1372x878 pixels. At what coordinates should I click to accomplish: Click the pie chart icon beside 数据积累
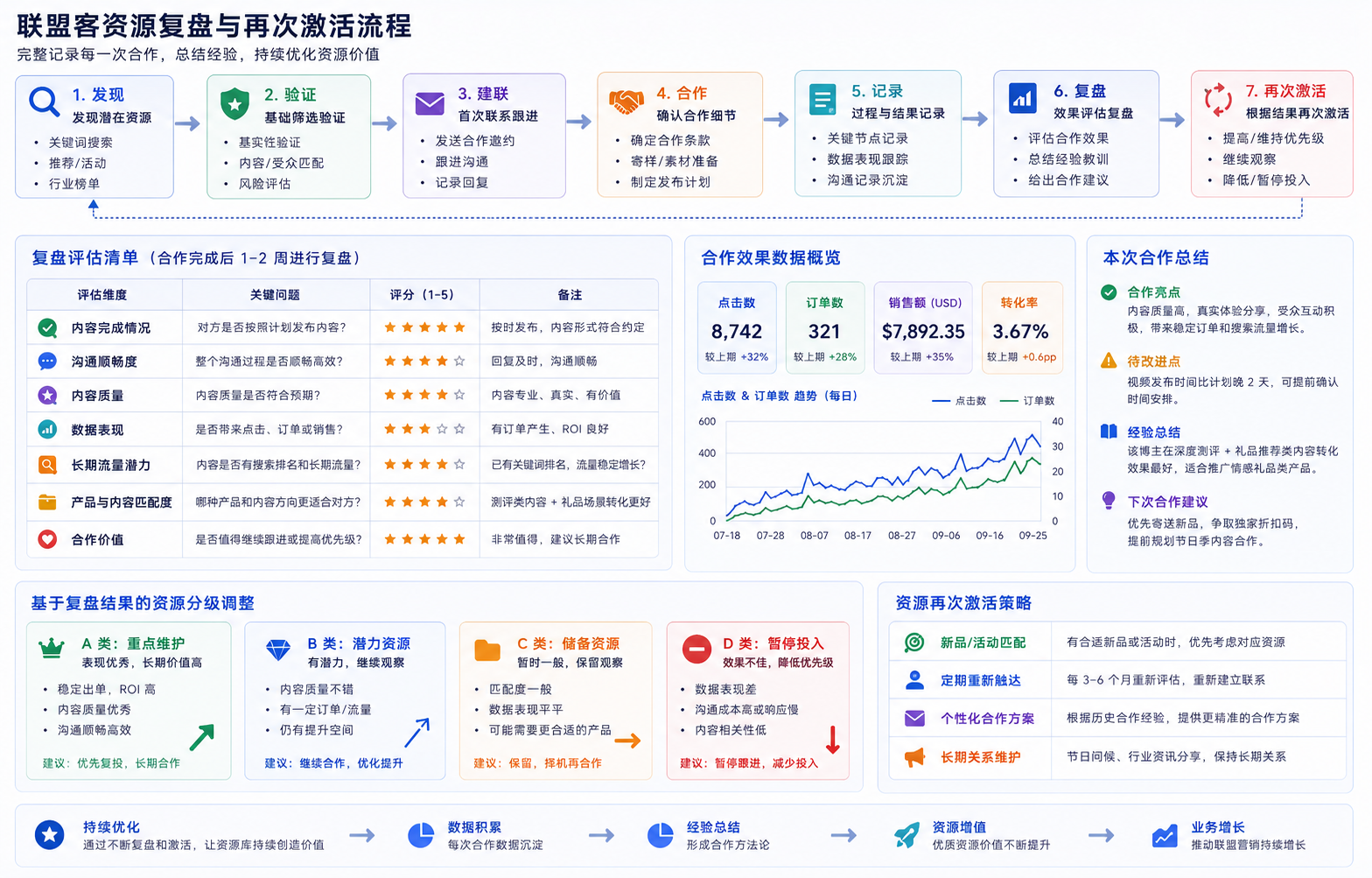click(x=421, y=835)
